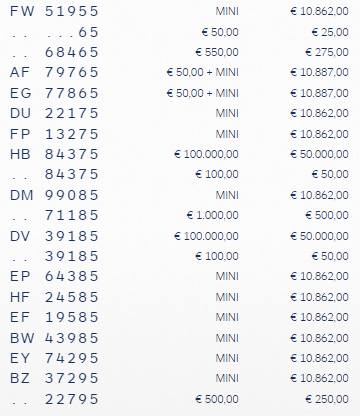This screenshot has height=416, width=360.
Task: Click the € 500,00 prize for 22795
Action: pyautogui.click(x=217, y=399)
